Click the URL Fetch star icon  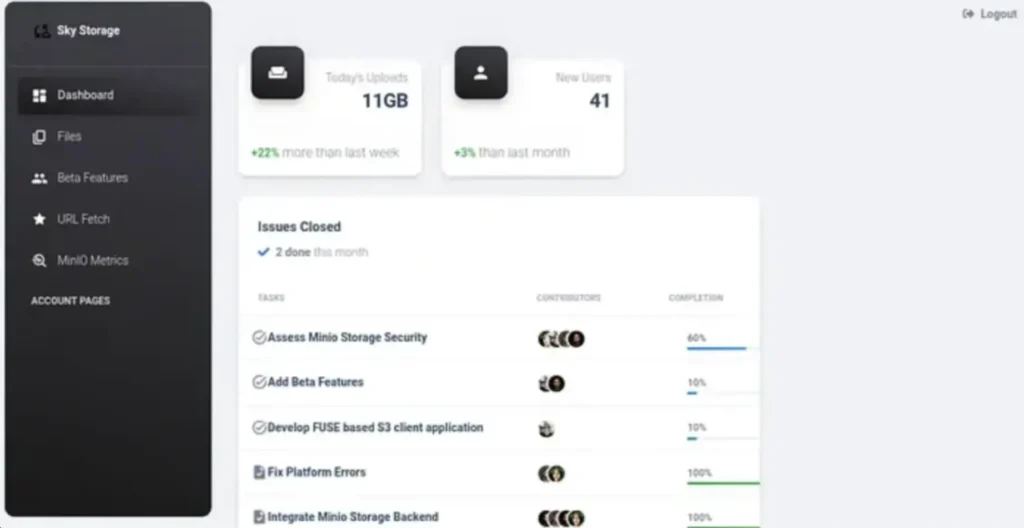tap(40, 219)
